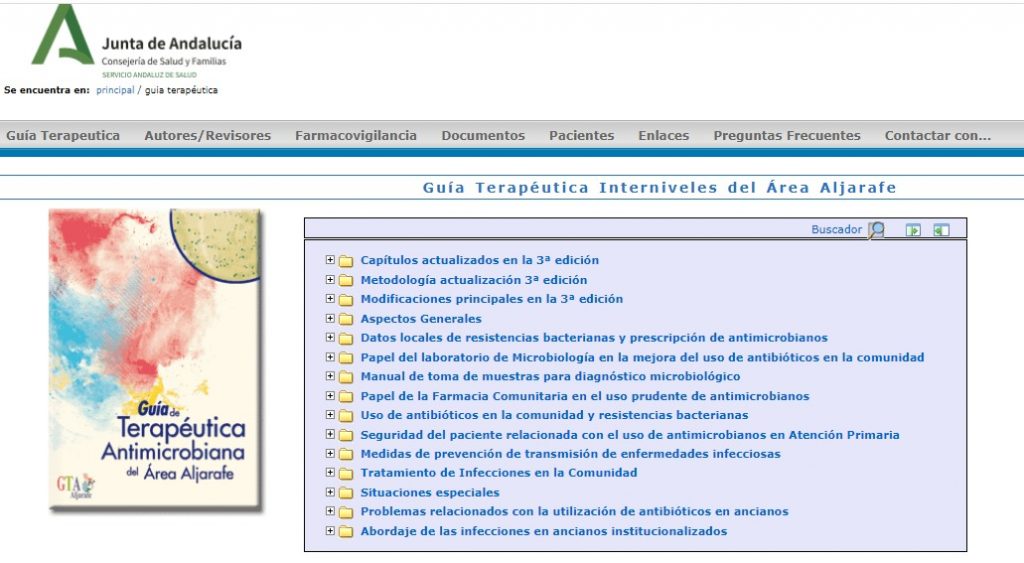Expand Modificaciones principales plus box
Image resolution: width=1024 pixels, height=563 pixels.
tap(330, 298)
